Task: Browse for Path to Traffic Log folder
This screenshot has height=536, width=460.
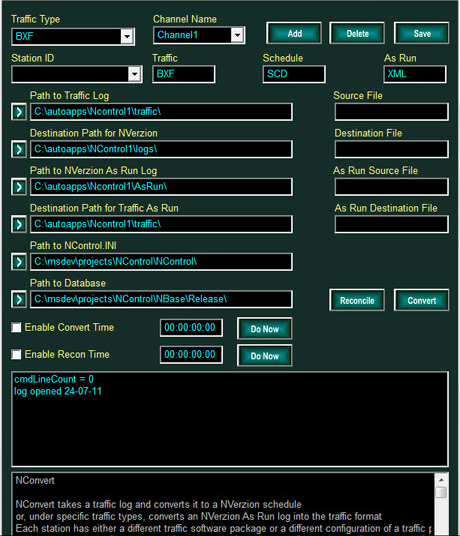Action: point(19,112)
